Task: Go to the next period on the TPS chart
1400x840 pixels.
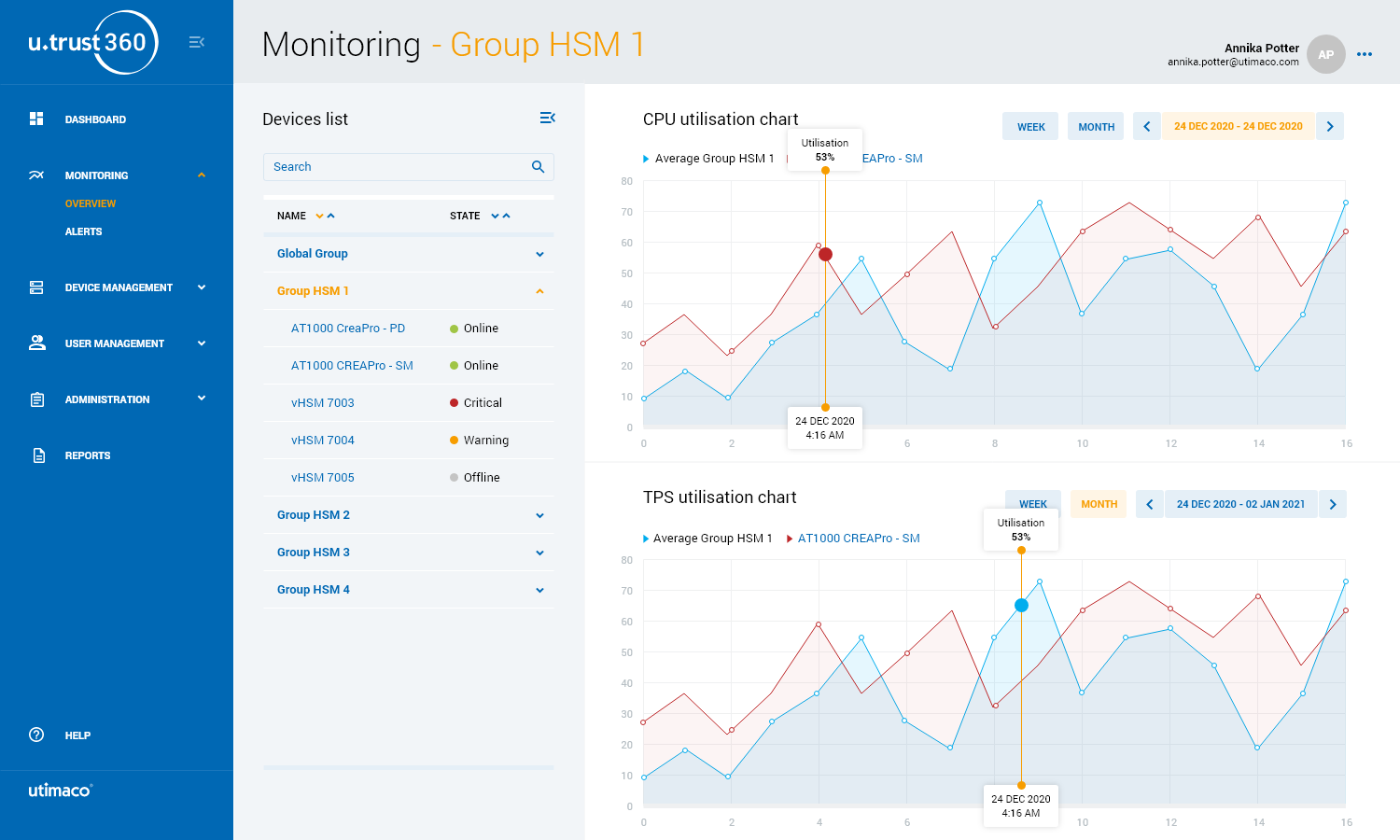Action: [x=1333, y=504]
